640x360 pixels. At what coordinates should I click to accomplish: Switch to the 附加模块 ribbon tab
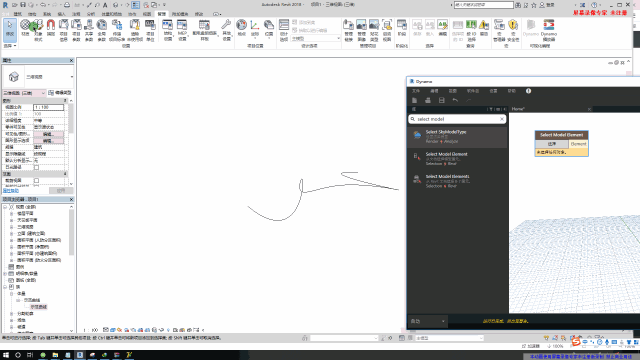click(180, 14)
